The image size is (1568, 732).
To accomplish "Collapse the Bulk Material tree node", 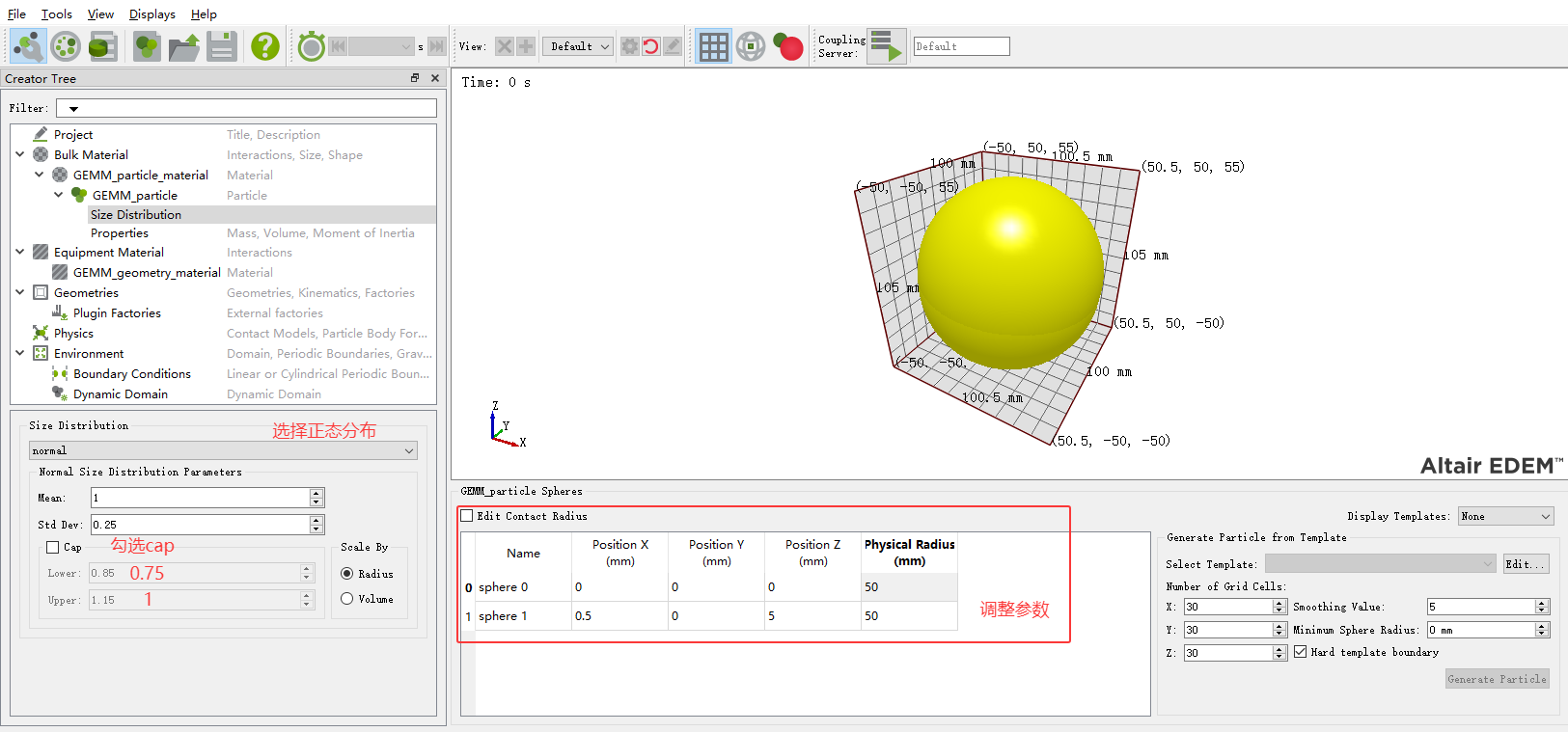I will (x=20, y=154).
